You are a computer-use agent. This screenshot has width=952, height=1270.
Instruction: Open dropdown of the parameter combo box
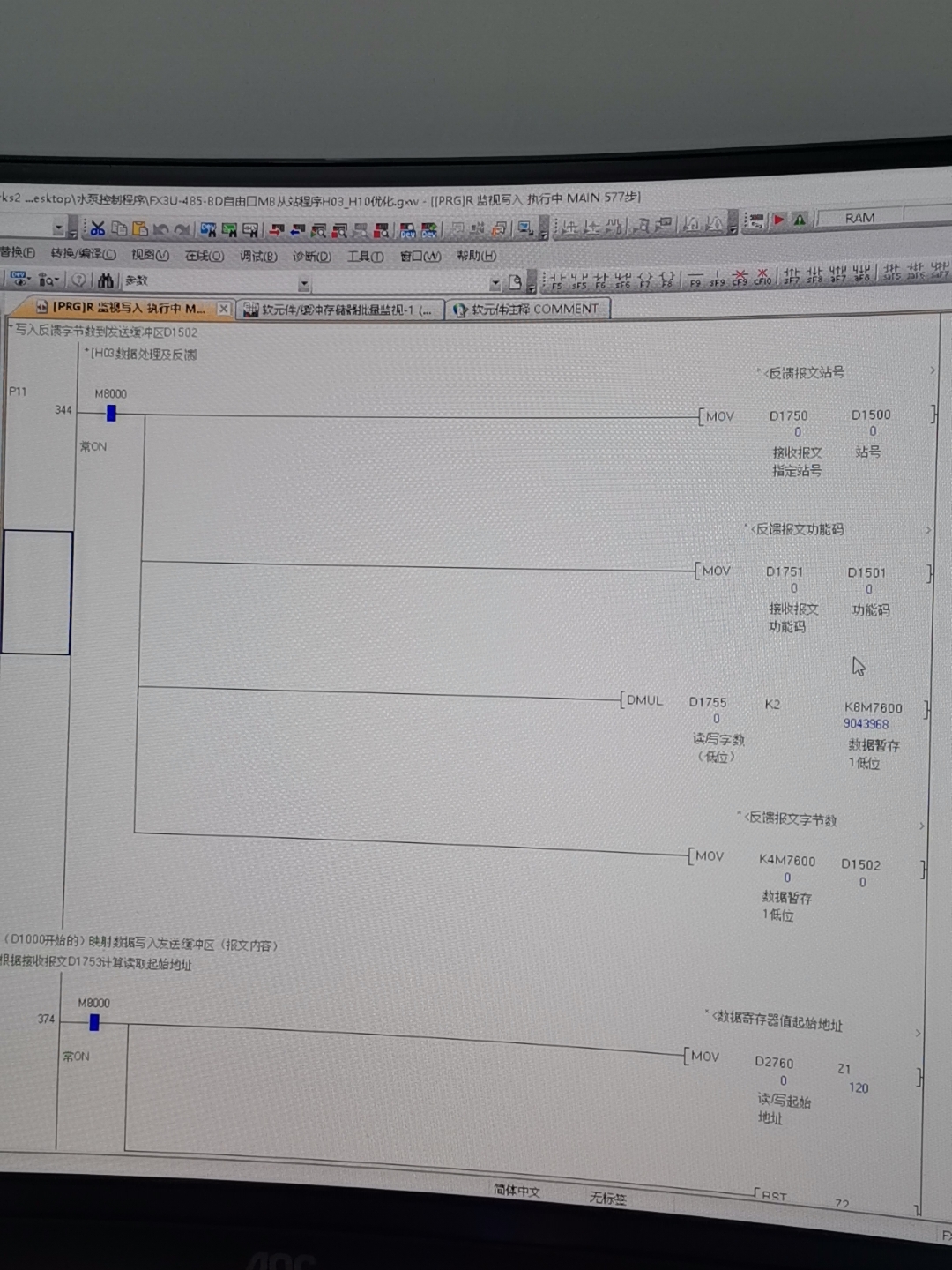point(304,284)
